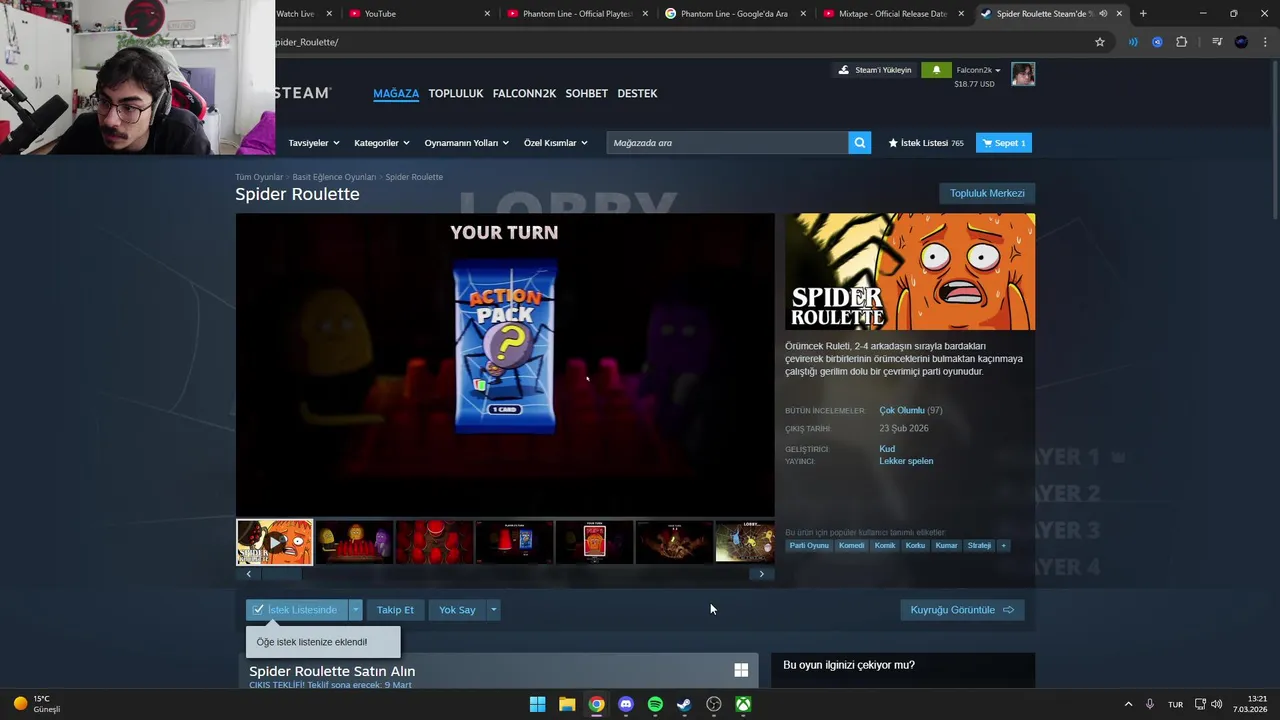1280x720 pixels.
Task: Open the Özel Kısımlar dropdown
Action: click(556, 143)
